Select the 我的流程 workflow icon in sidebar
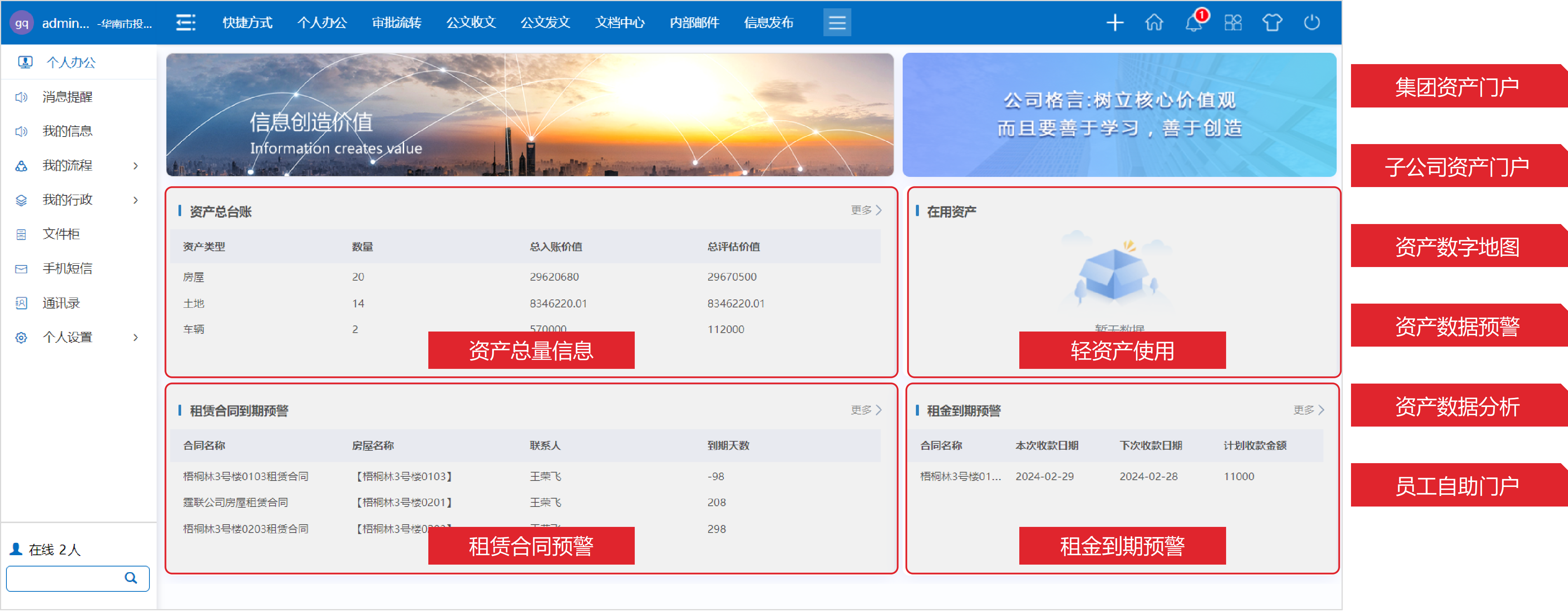The width and height of the screenshot is (1568, 611). click(x=21, y=165)
